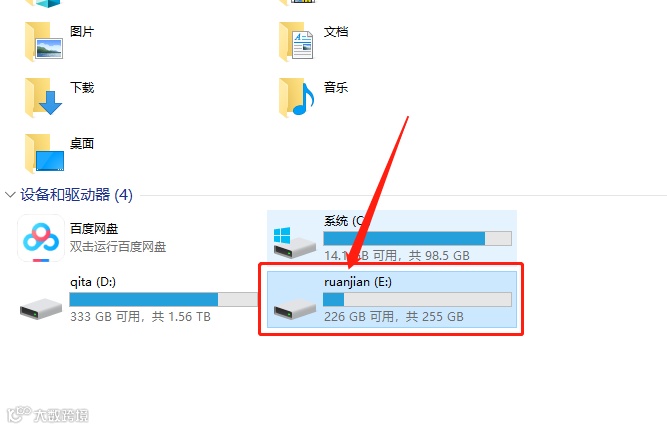Click the 设备和驱动器 (4) group header
Viewport: 667px width, 429px height.
(x=77, y=195)
